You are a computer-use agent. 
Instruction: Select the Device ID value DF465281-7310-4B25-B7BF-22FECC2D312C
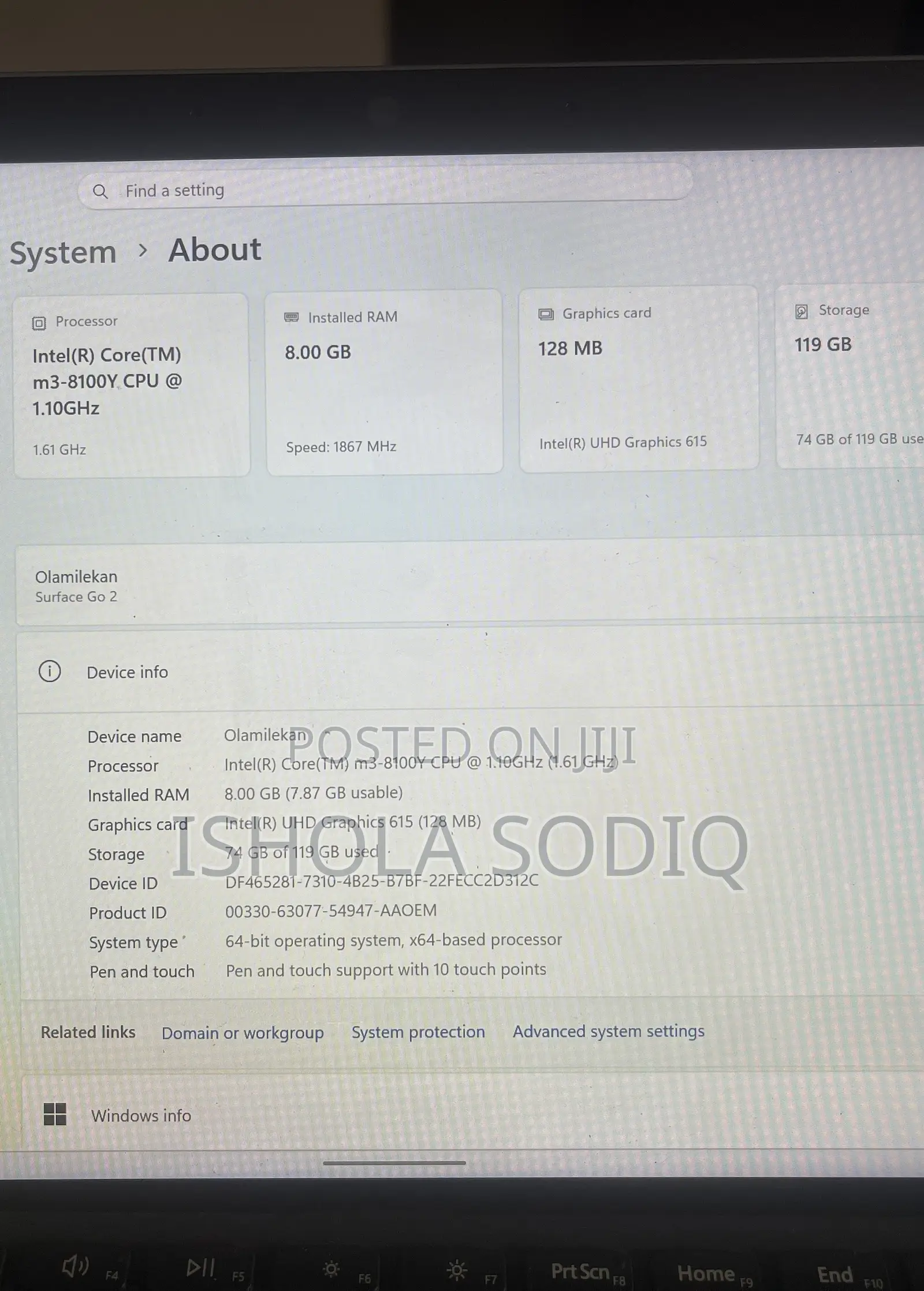pyautogui.click(x=382, y=880)
